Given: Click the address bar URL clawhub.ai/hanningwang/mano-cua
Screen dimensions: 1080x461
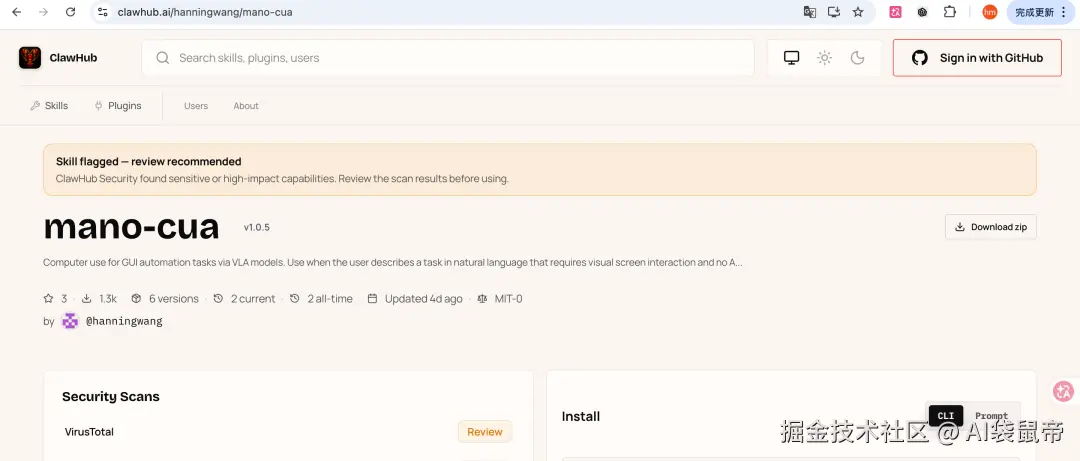Looking at the screenshot, I should [205, 12].
